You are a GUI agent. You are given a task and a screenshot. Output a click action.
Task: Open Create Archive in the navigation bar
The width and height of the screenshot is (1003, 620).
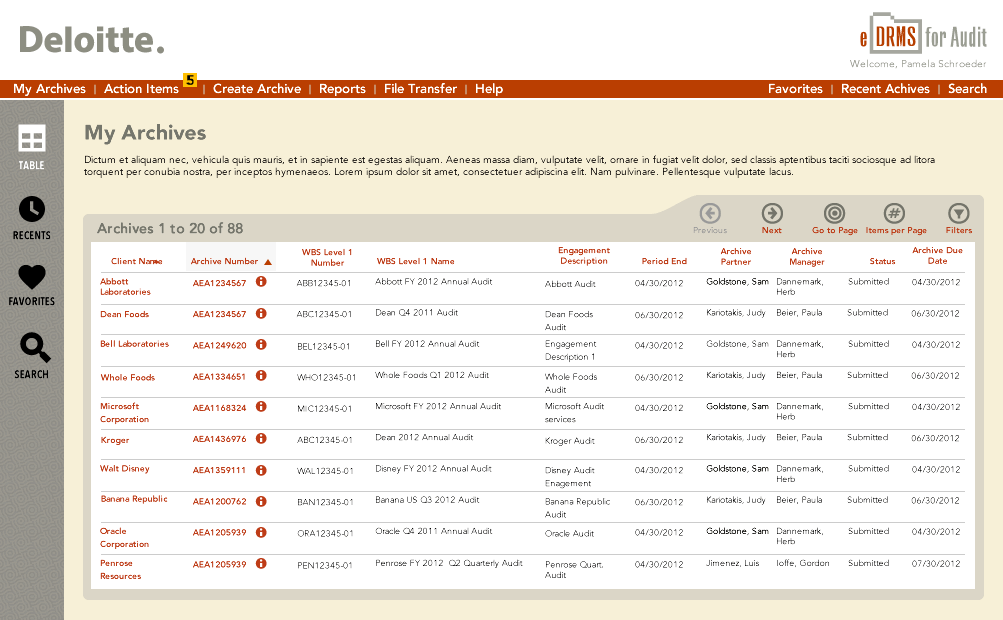pyautogui.click(x=257, y=89)
